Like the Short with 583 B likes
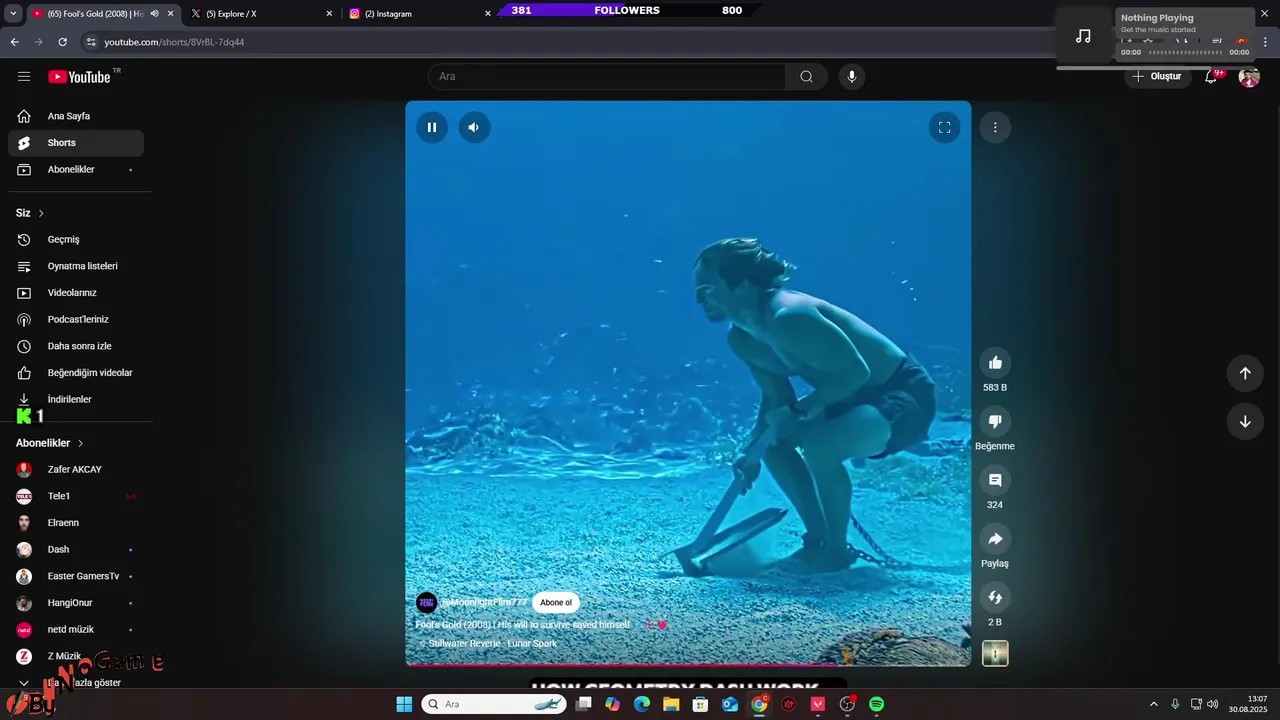This screenshot has width=1280, height=720. tap(995, 363)
